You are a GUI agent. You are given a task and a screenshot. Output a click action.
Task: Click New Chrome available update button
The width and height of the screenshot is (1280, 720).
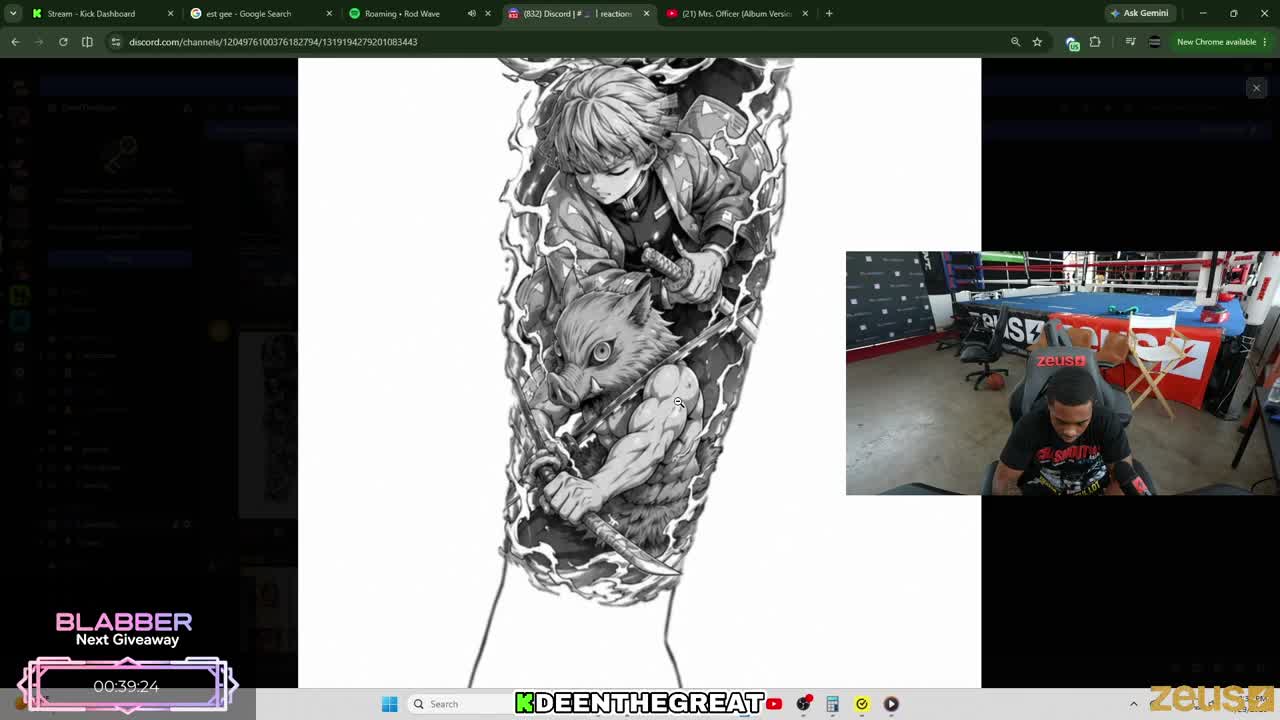(x=1216, y=42)
